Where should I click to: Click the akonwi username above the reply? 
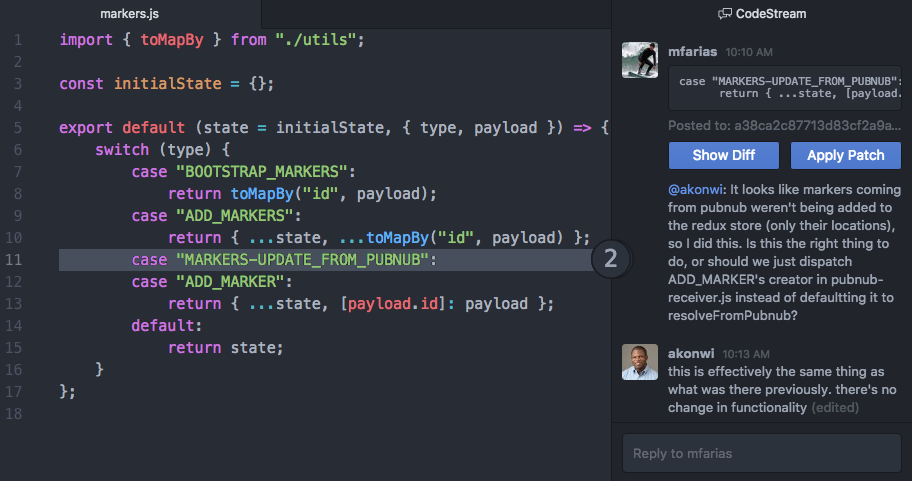tap(691, 353)
